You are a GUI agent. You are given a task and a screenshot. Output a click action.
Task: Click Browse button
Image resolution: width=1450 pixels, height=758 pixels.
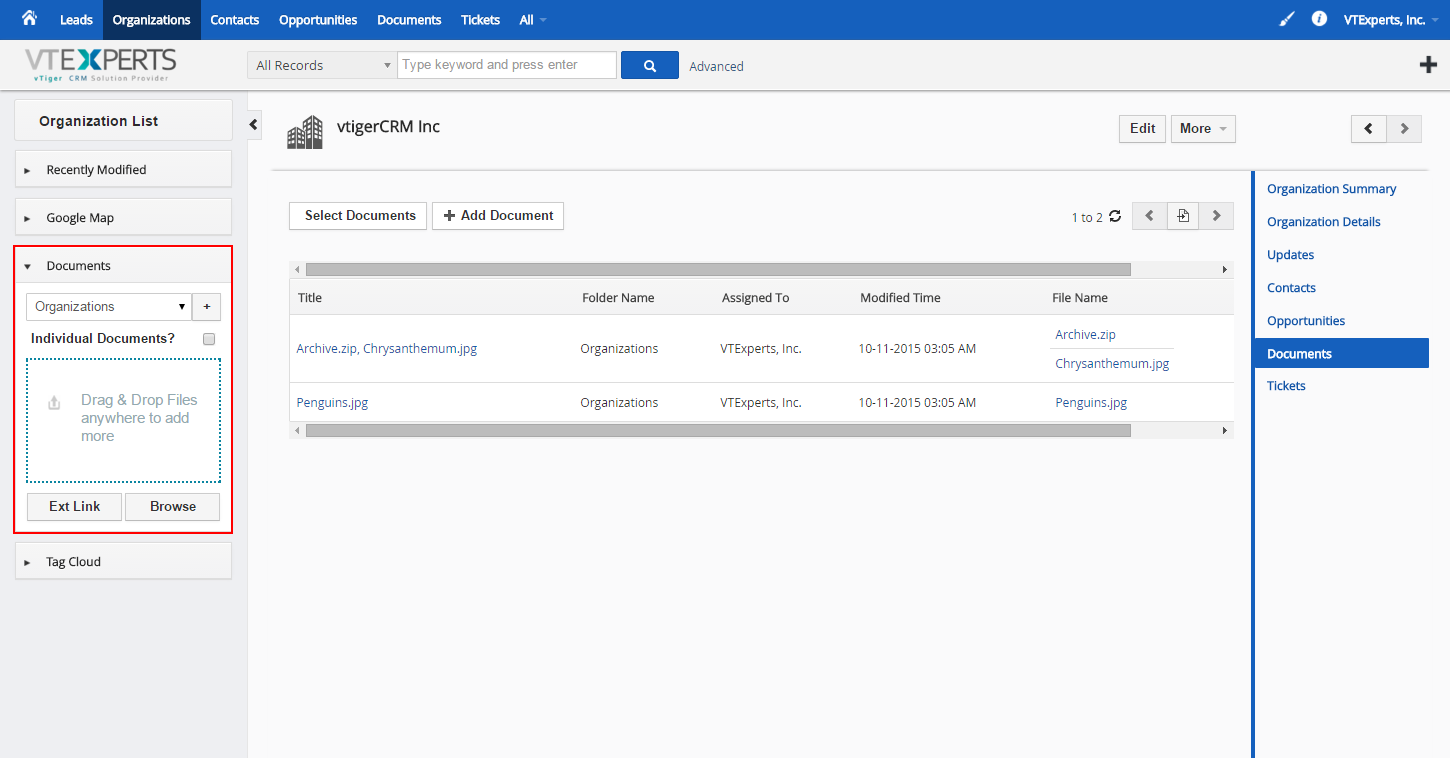tap(173, 506)
